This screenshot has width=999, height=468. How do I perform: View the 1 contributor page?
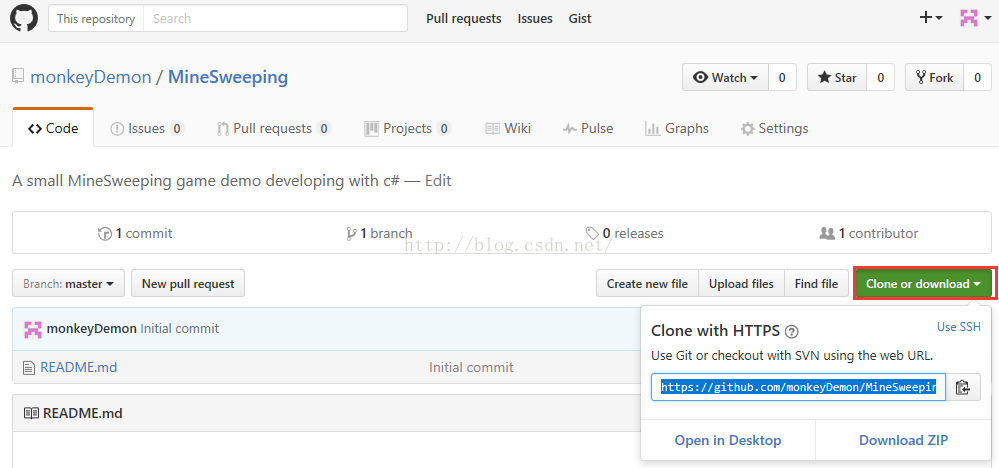(x=869, y=234)
